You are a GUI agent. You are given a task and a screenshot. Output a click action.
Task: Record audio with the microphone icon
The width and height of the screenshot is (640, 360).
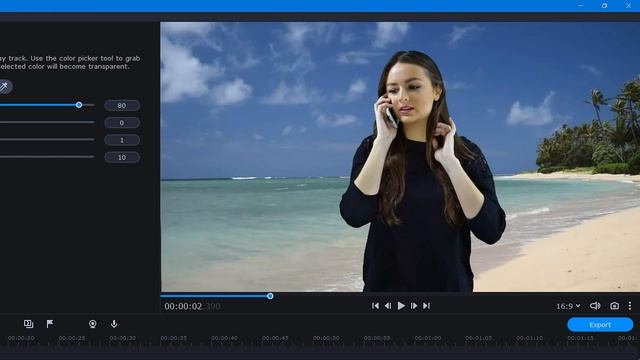(114, 324)
